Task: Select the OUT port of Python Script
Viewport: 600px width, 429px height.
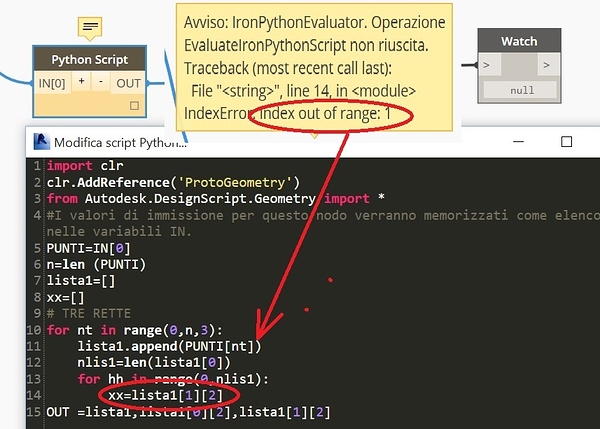Action: click(x=128, y=83)
